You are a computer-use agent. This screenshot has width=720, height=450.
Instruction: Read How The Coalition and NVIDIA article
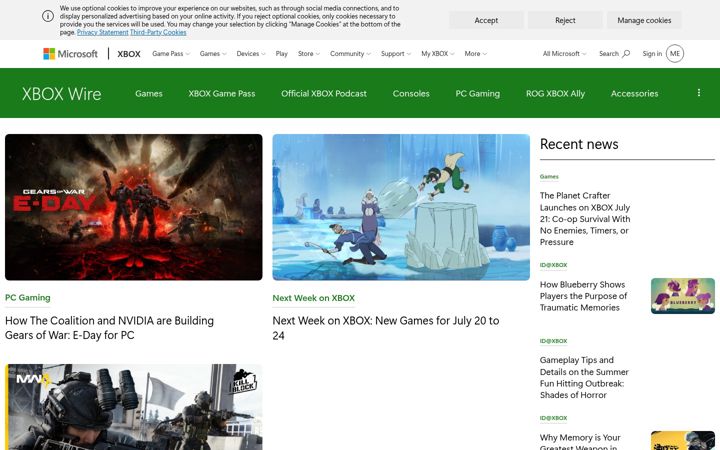pyautogui.click(x=109, y=328)
